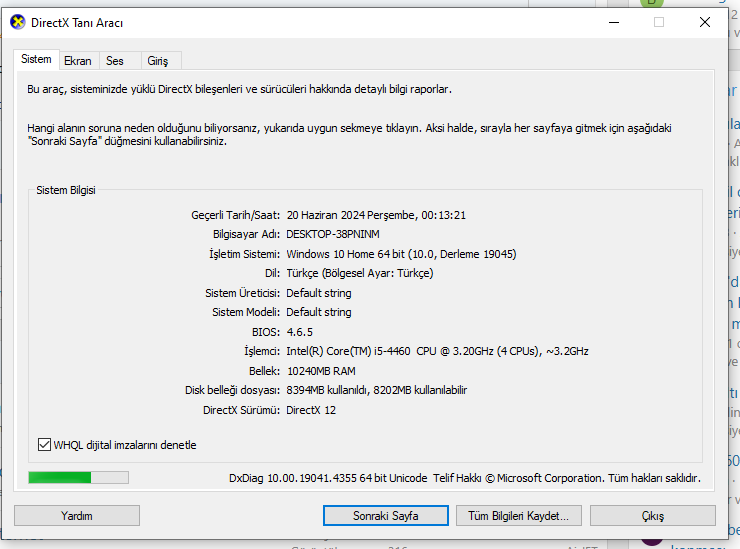This screenshot has width=740, height=549.
Task: Select BIOS version 4.6.5
Action: [300, 332]
